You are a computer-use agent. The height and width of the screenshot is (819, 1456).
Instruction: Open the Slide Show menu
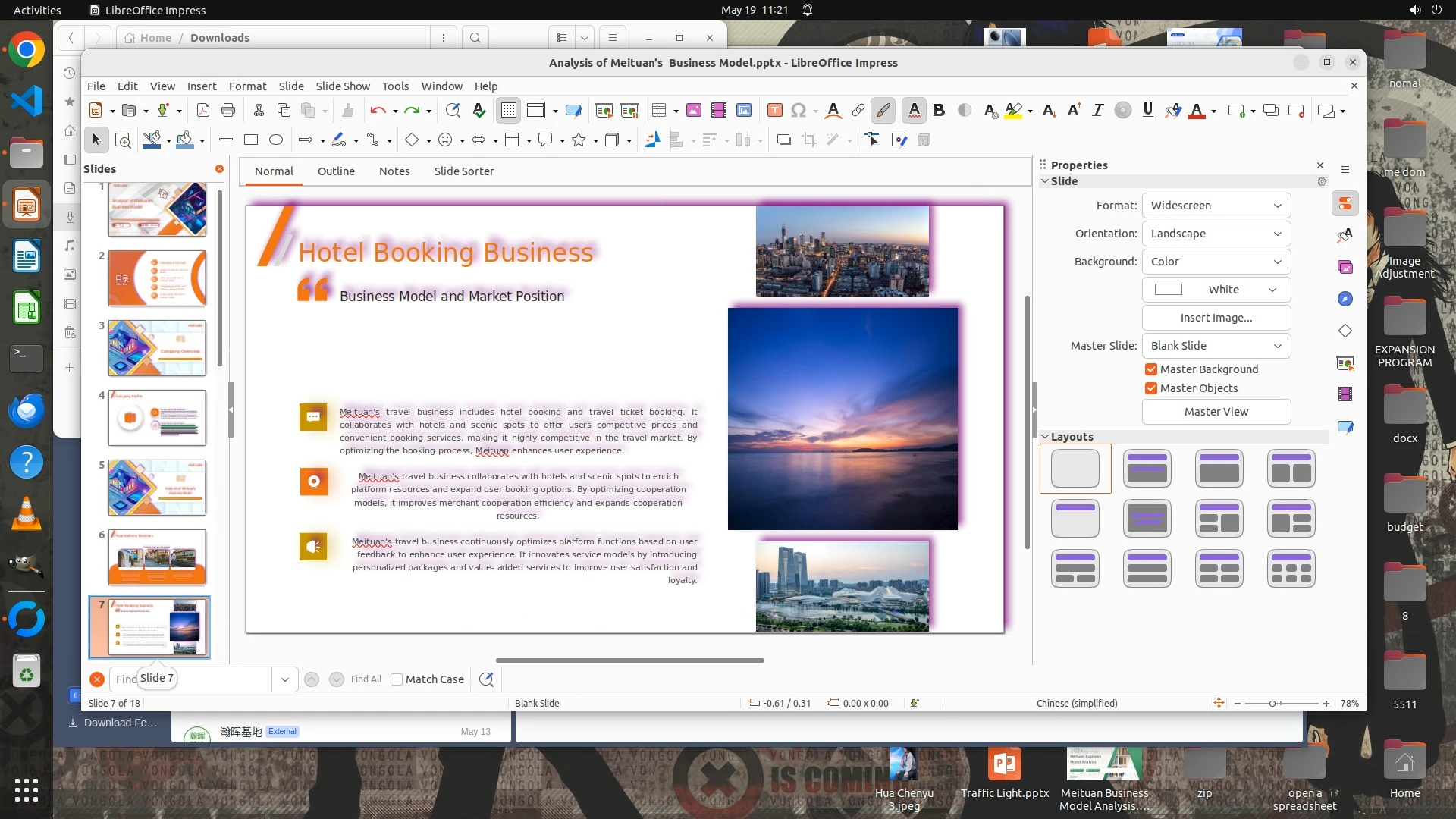(x=343, y=86)
